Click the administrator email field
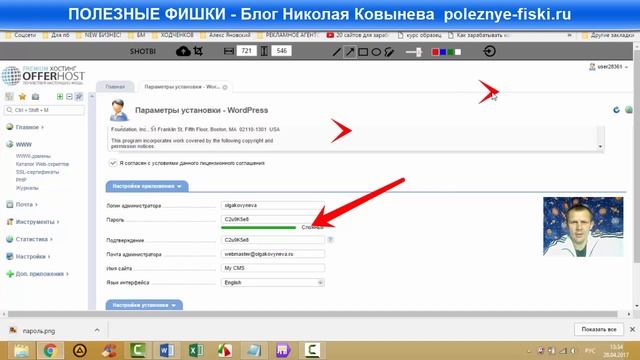640x360 pixels. 273,254
